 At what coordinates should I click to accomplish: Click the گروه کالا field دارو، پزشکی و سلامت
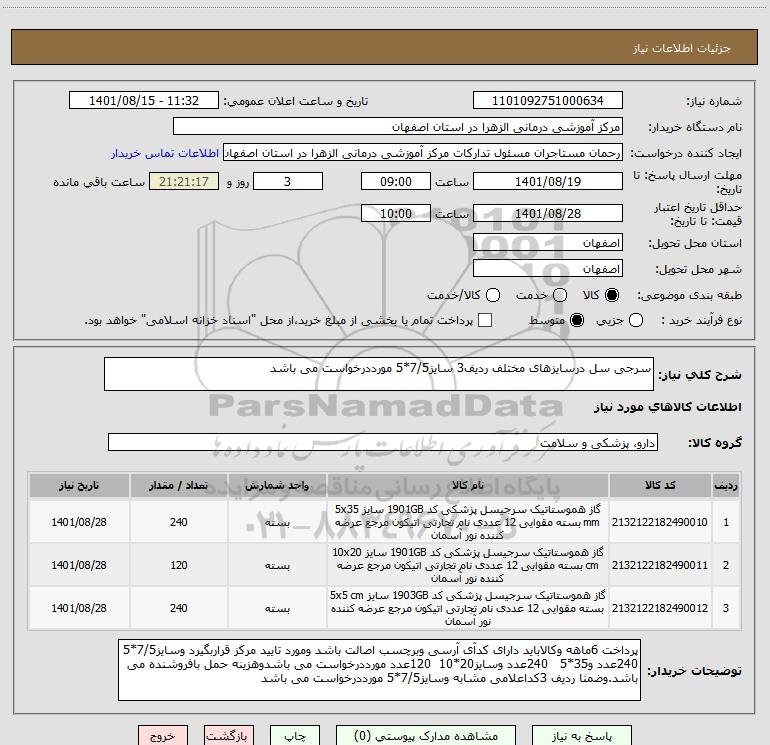pos(383,442)
